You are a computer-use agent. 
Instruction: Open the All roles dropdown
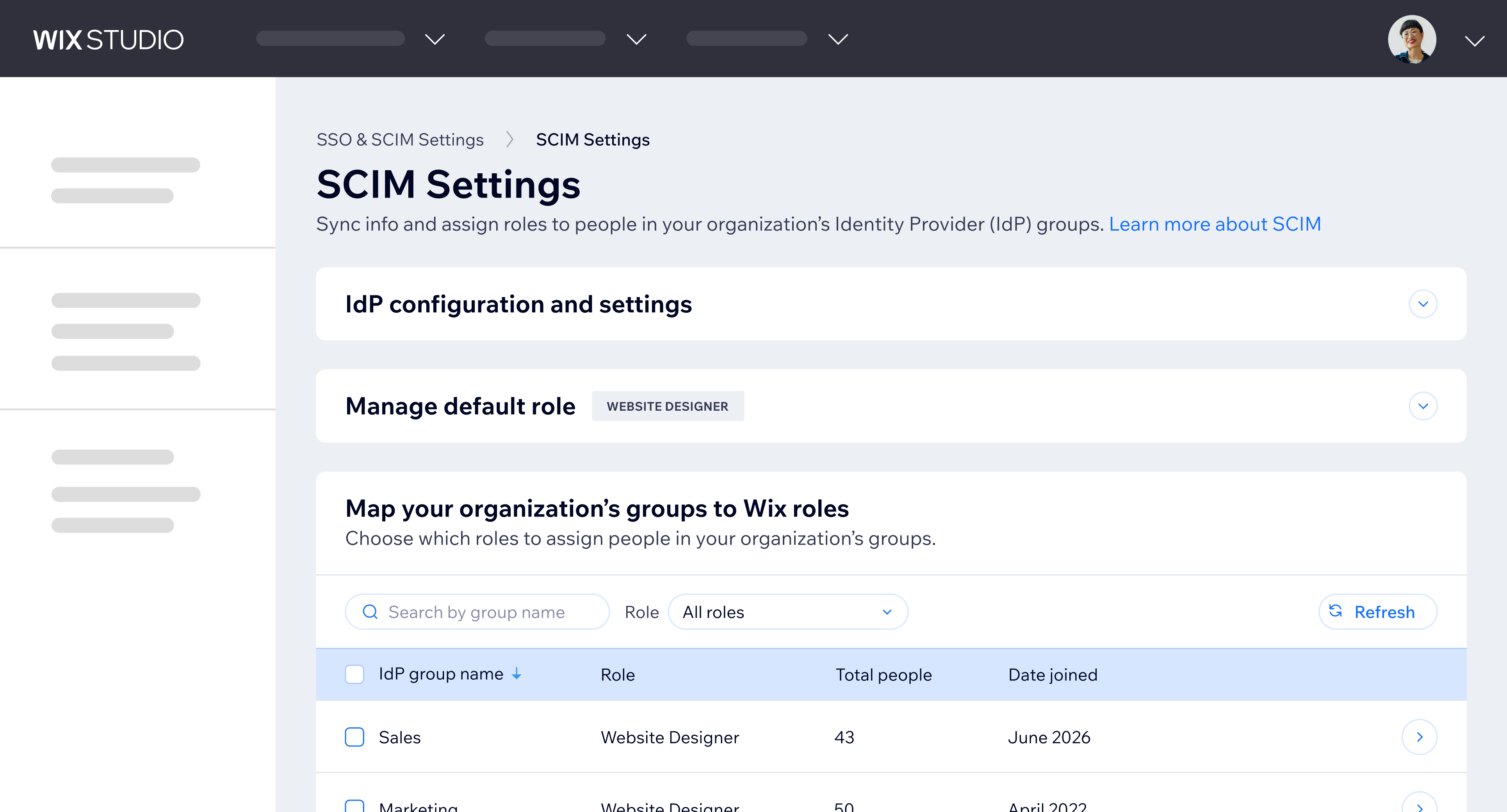[x=787, y=612]
